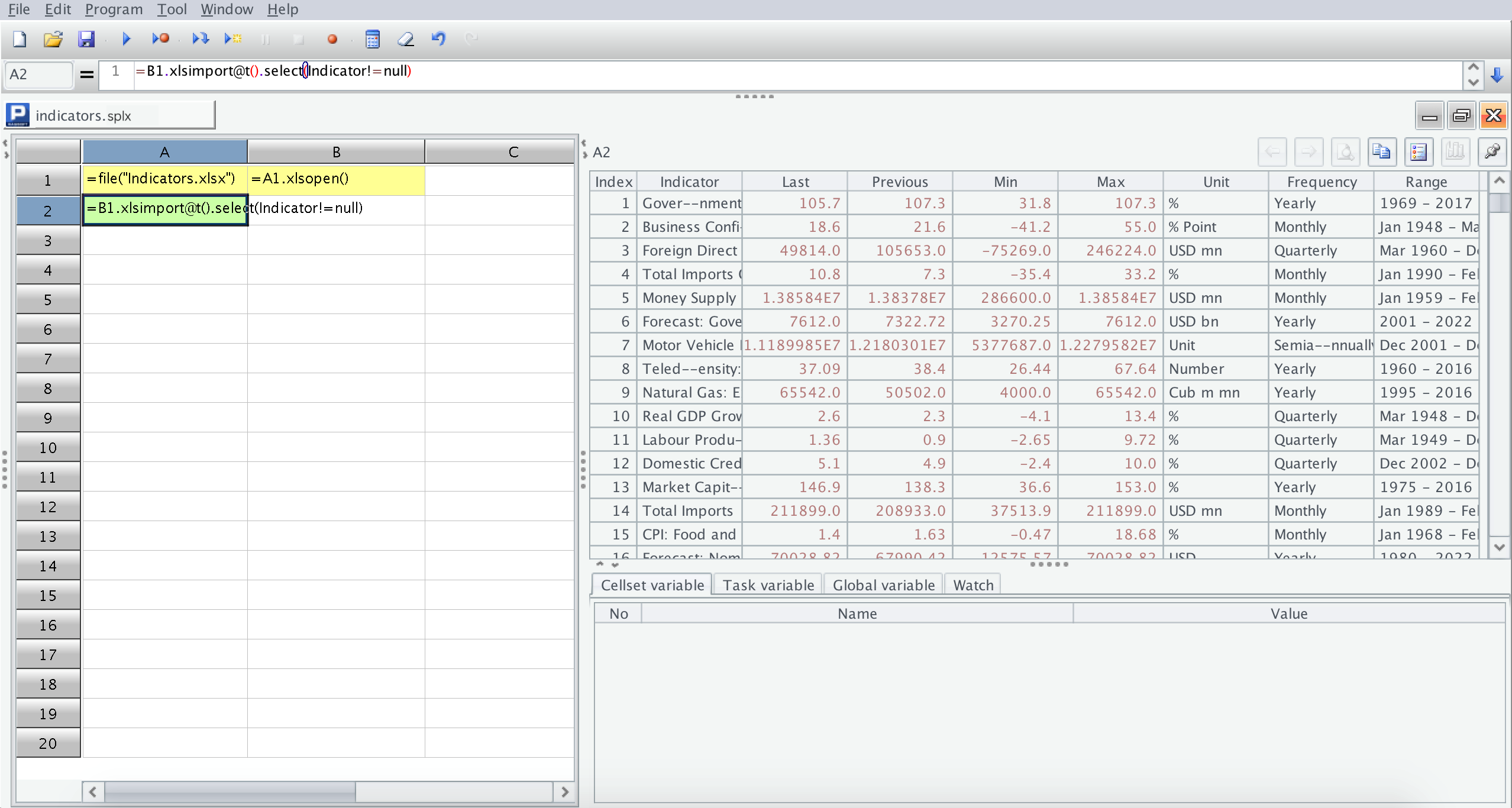Click the debug run icon with red dot
The height and width of the screenshot is (808, 1512).
pyautogui.click(x=160, y=39)
